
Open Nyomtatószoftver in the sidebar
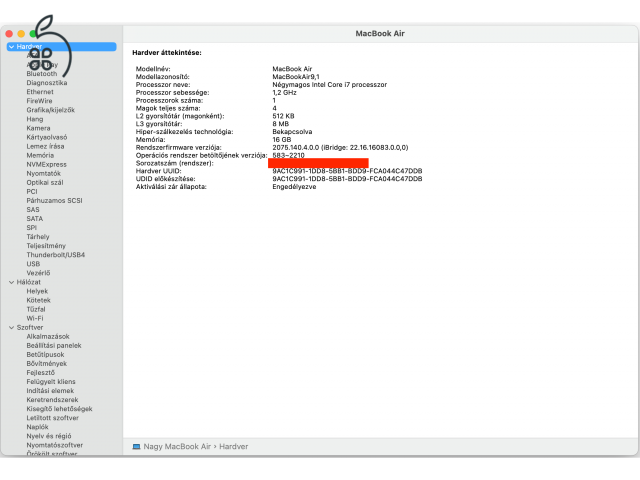tap(55, 445)
